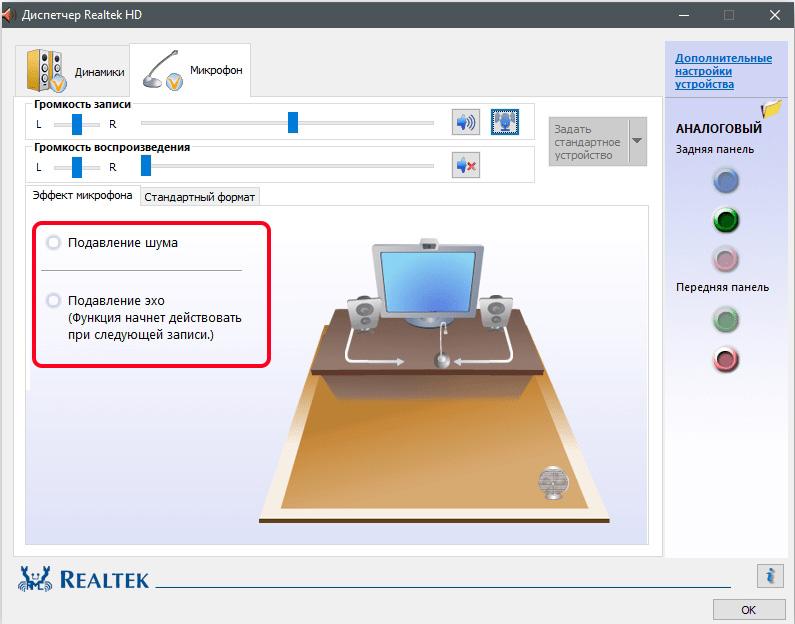This screenshot has width=795, height=624.
Task: Close the Диспетчер Realtek HD window
Action: [x=775, y=15]
